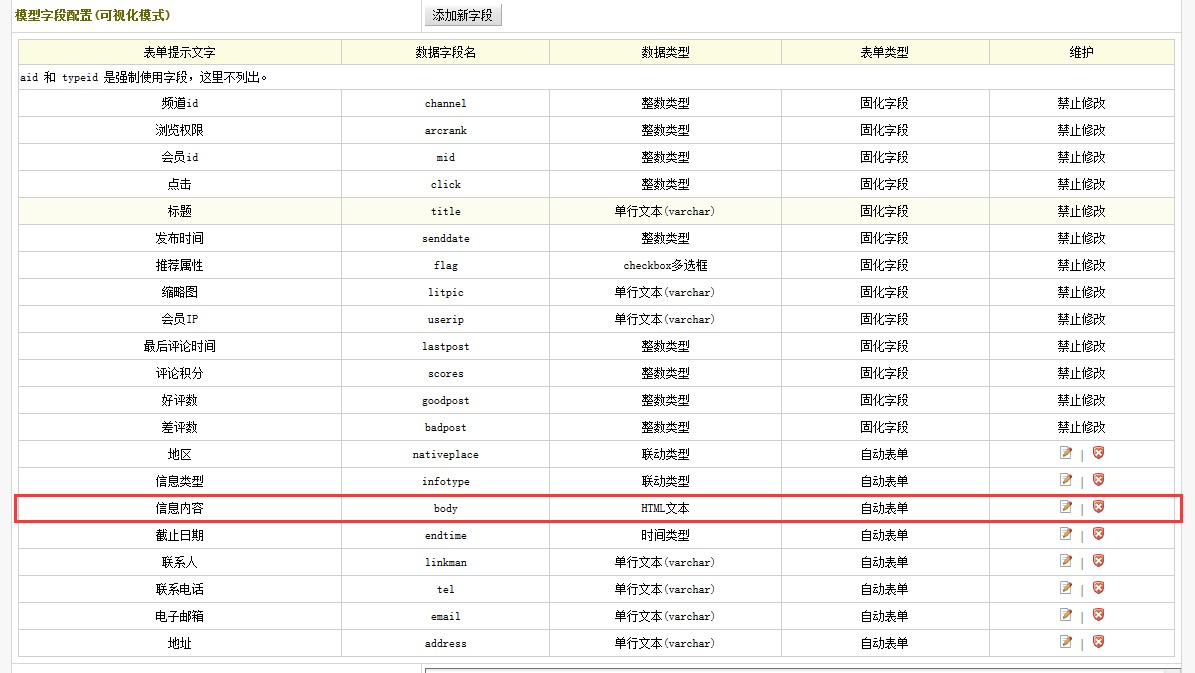Click the body field name
This screenshot has width=1195, height=673.
446,508
